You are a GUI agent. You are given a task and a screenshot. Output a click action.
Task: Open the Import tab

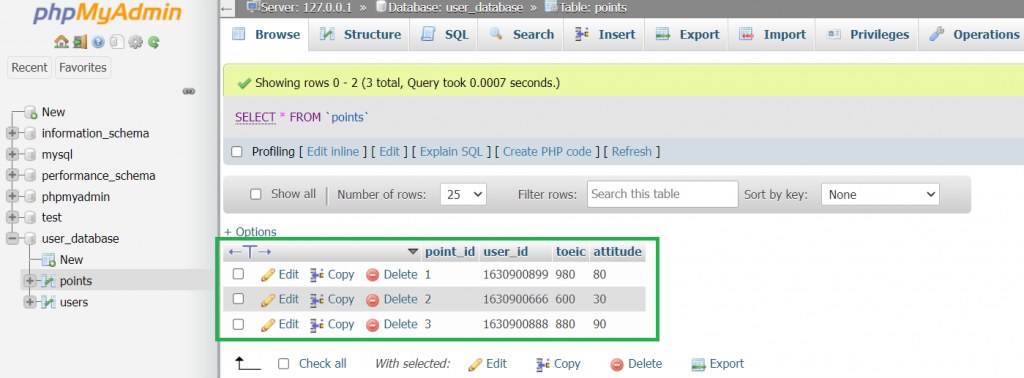coord(771,35)
